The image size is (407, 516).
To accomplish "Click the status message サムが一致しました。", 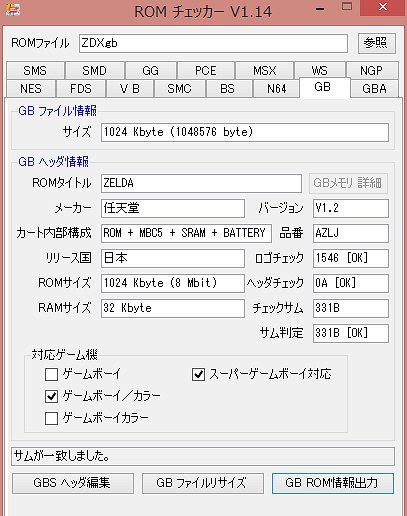I will (203, 456).
